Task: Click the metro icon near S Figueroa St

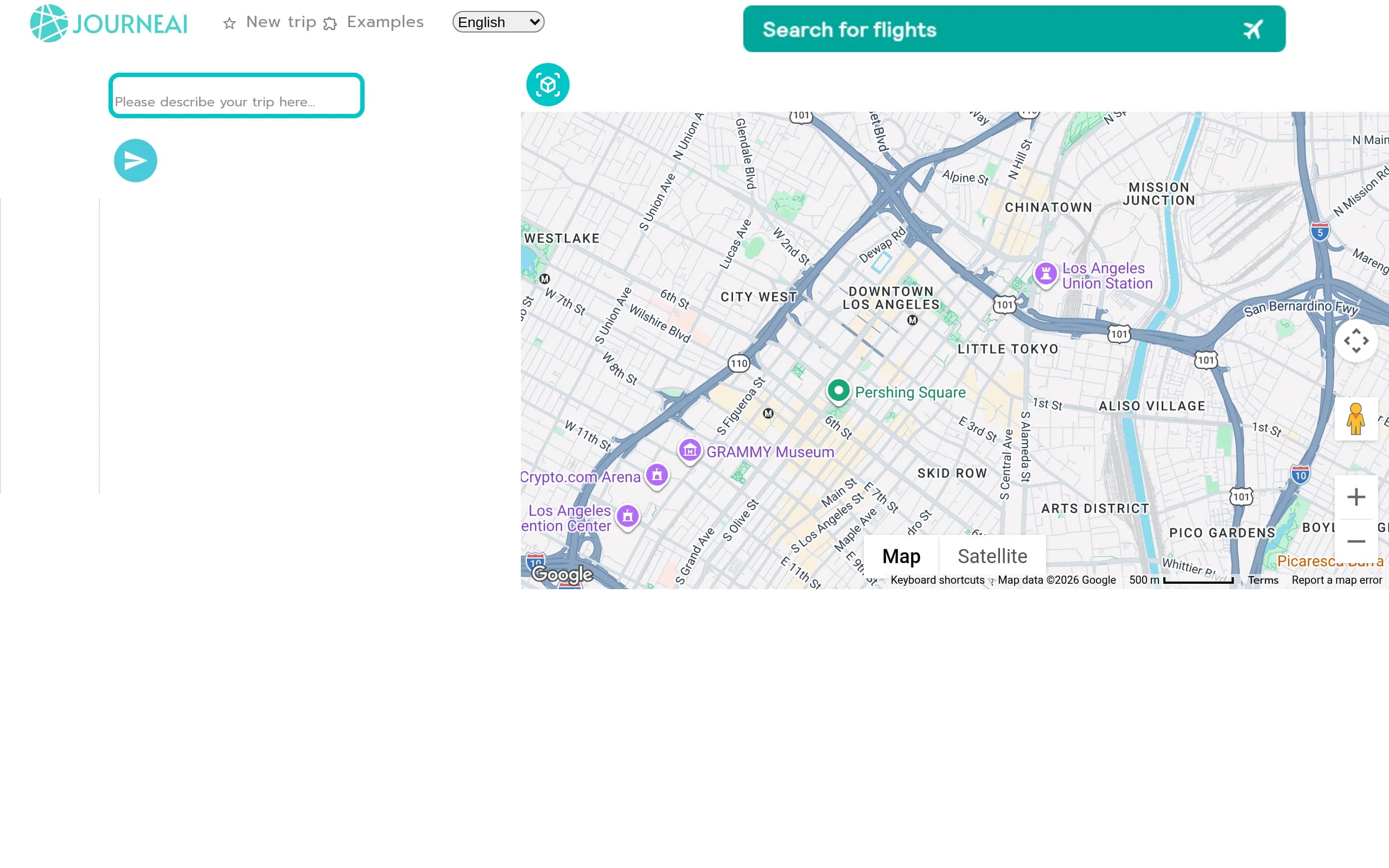Action: click(x=768, y=413)
